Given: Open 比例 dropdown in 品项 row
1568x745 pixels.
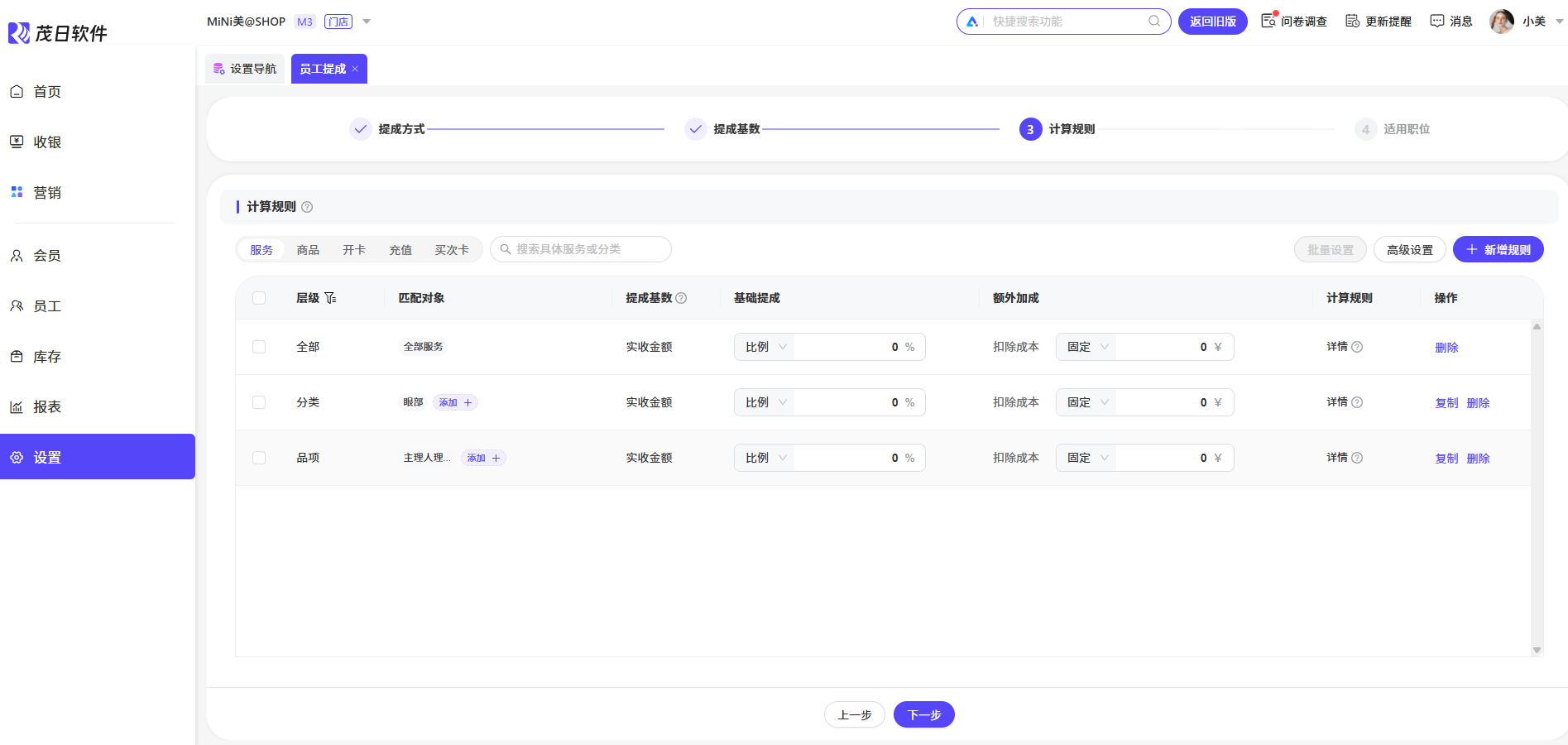Looking at the screenshot, I should [765, 458].
